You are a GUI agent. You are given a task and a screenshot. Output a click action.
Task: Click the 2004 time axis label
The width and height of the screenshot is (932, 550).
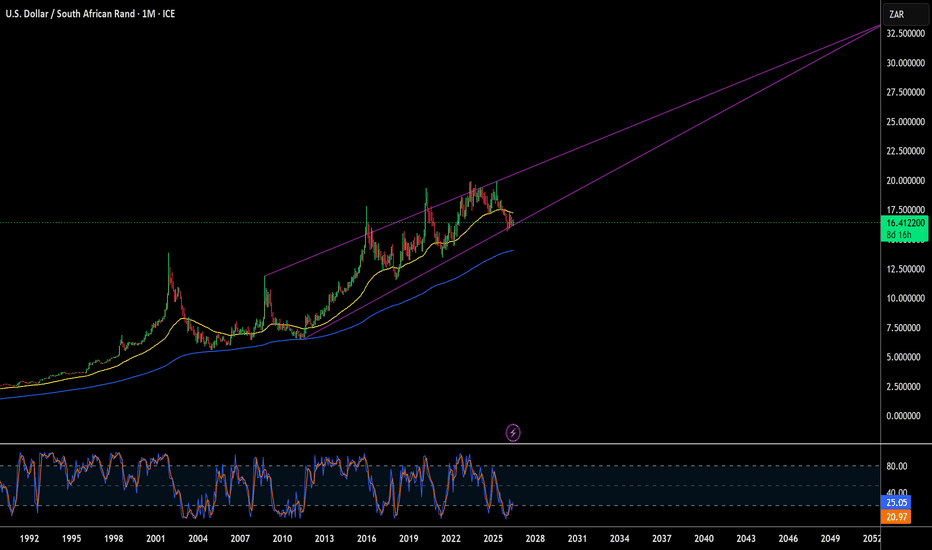pos(198,539)
